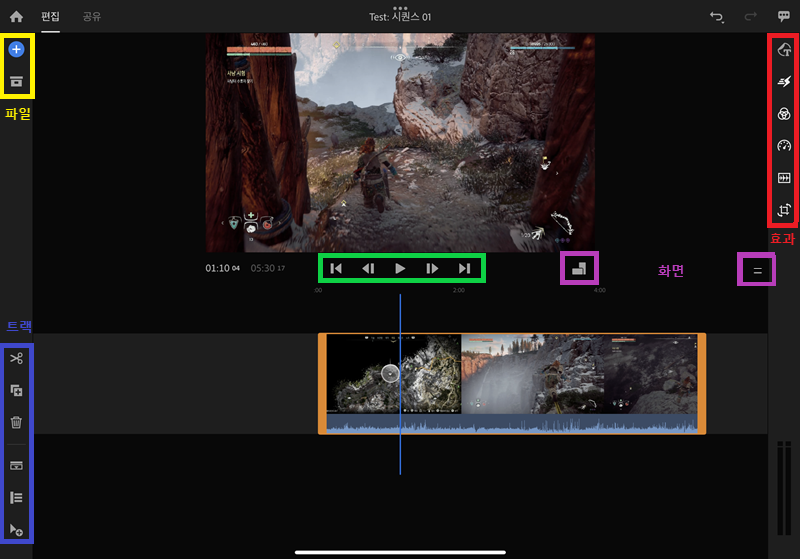
Task: Redo the last undone action
Action: click(751, 17)
